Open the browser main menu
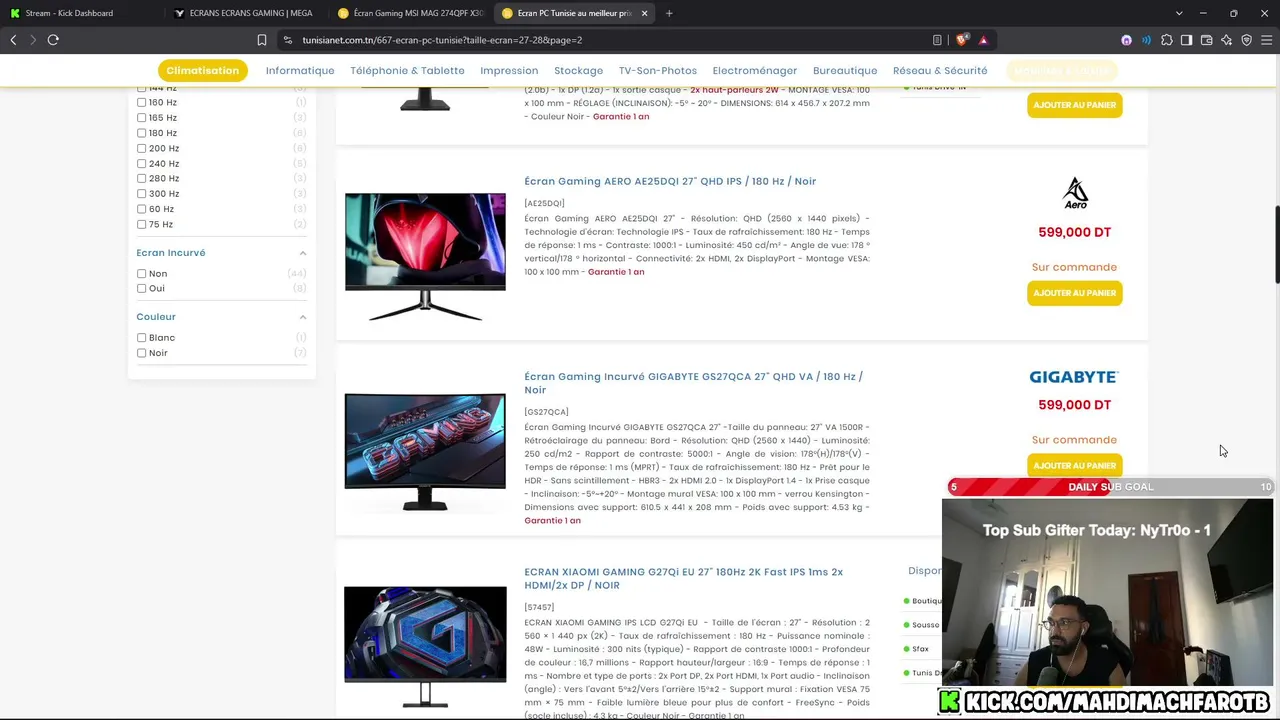This screenshot has width=1280, height=720. pos(1266,40)
